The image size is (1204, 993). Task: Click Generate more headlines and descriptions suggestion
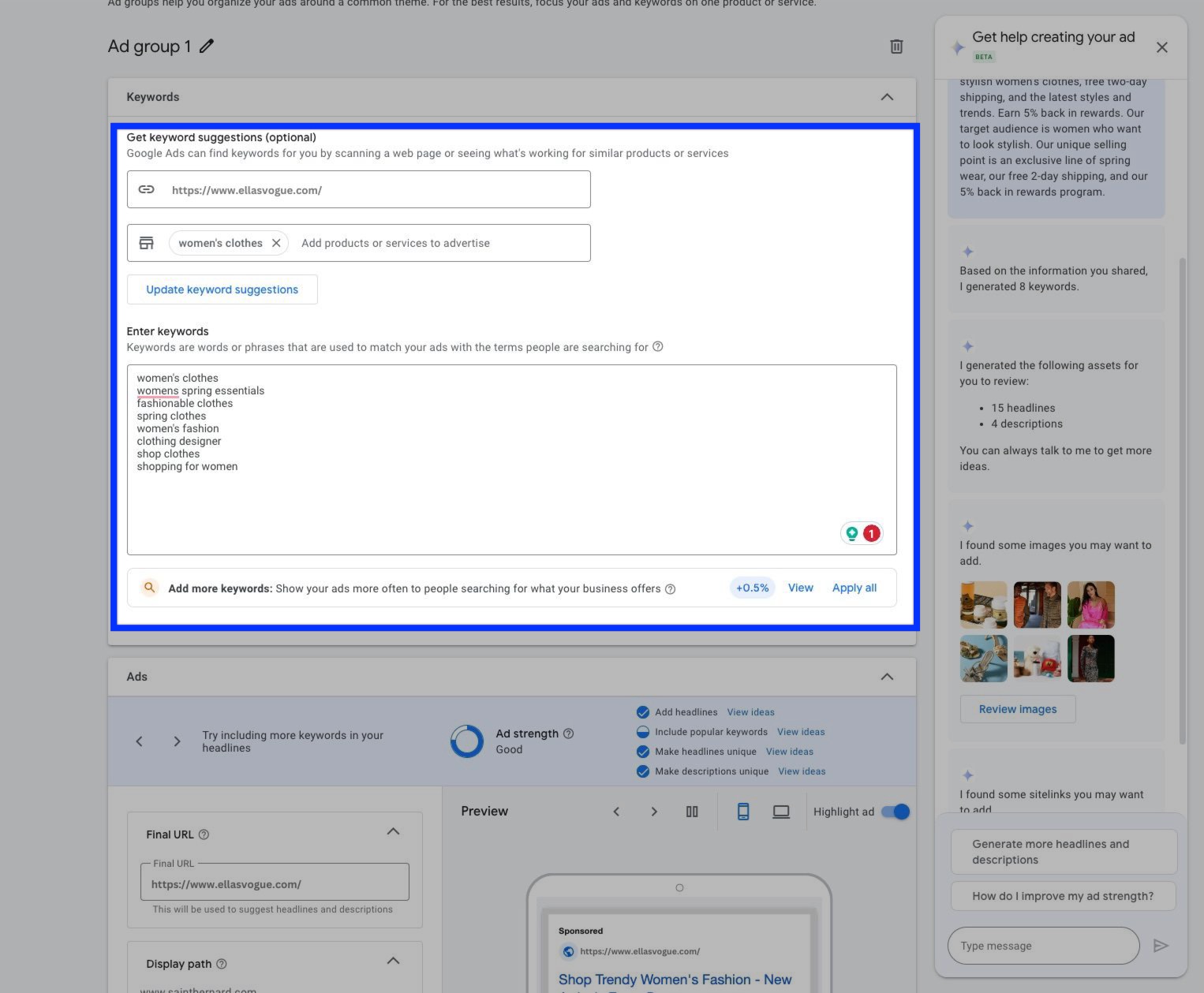click(1064, 852)
